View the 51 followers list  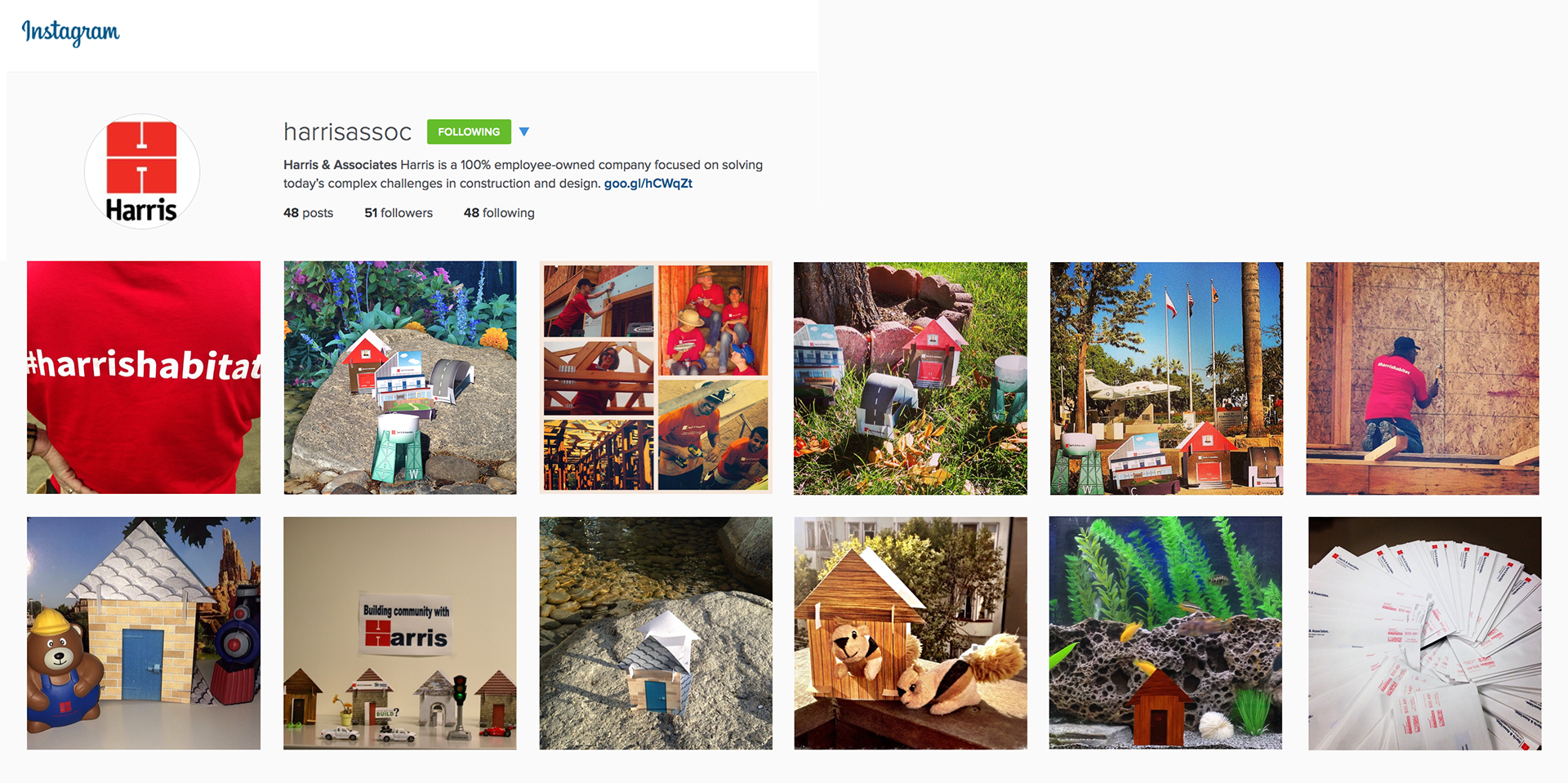point(399,213)
